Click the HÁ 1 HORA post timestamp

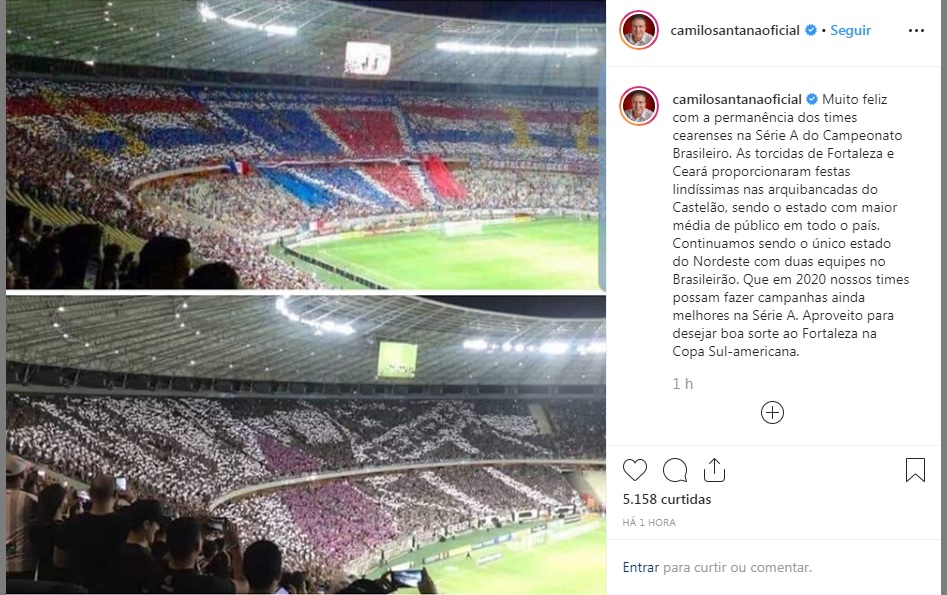point(649,523)
